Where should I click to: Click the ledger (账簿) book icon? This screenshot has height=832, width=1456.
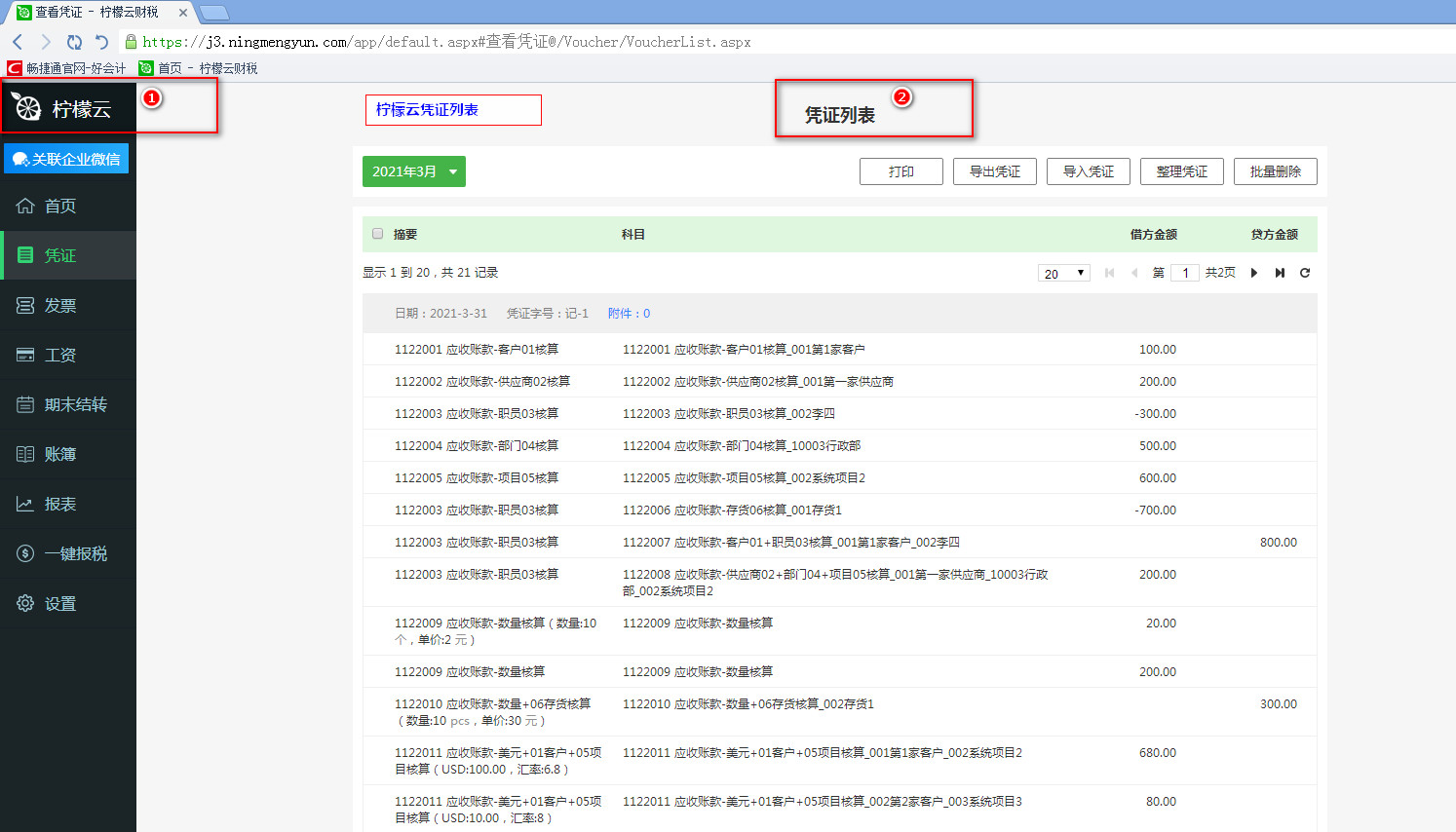(25, 455)
